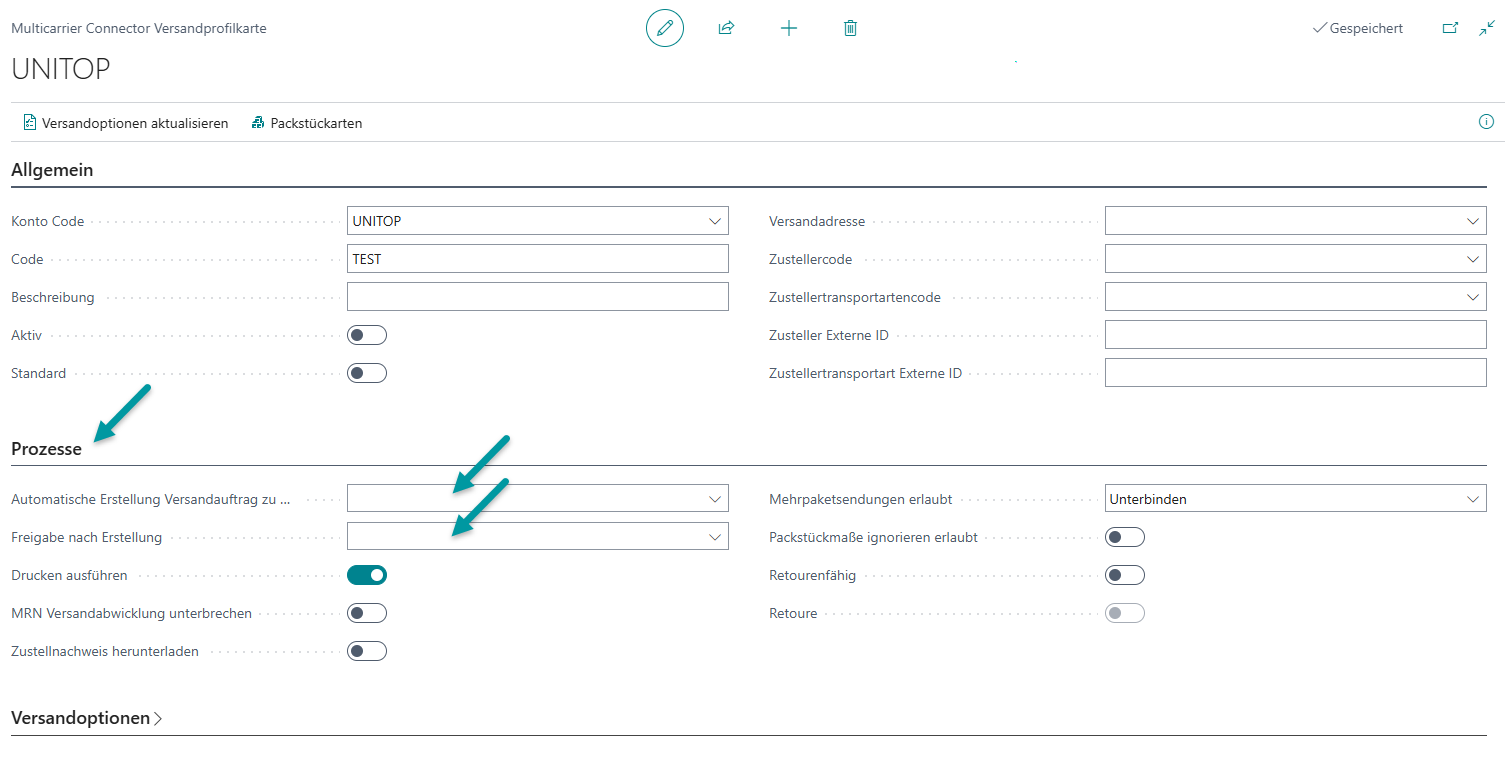Click the UNITOP page title
1505x784 pixels.
(61, 69)
